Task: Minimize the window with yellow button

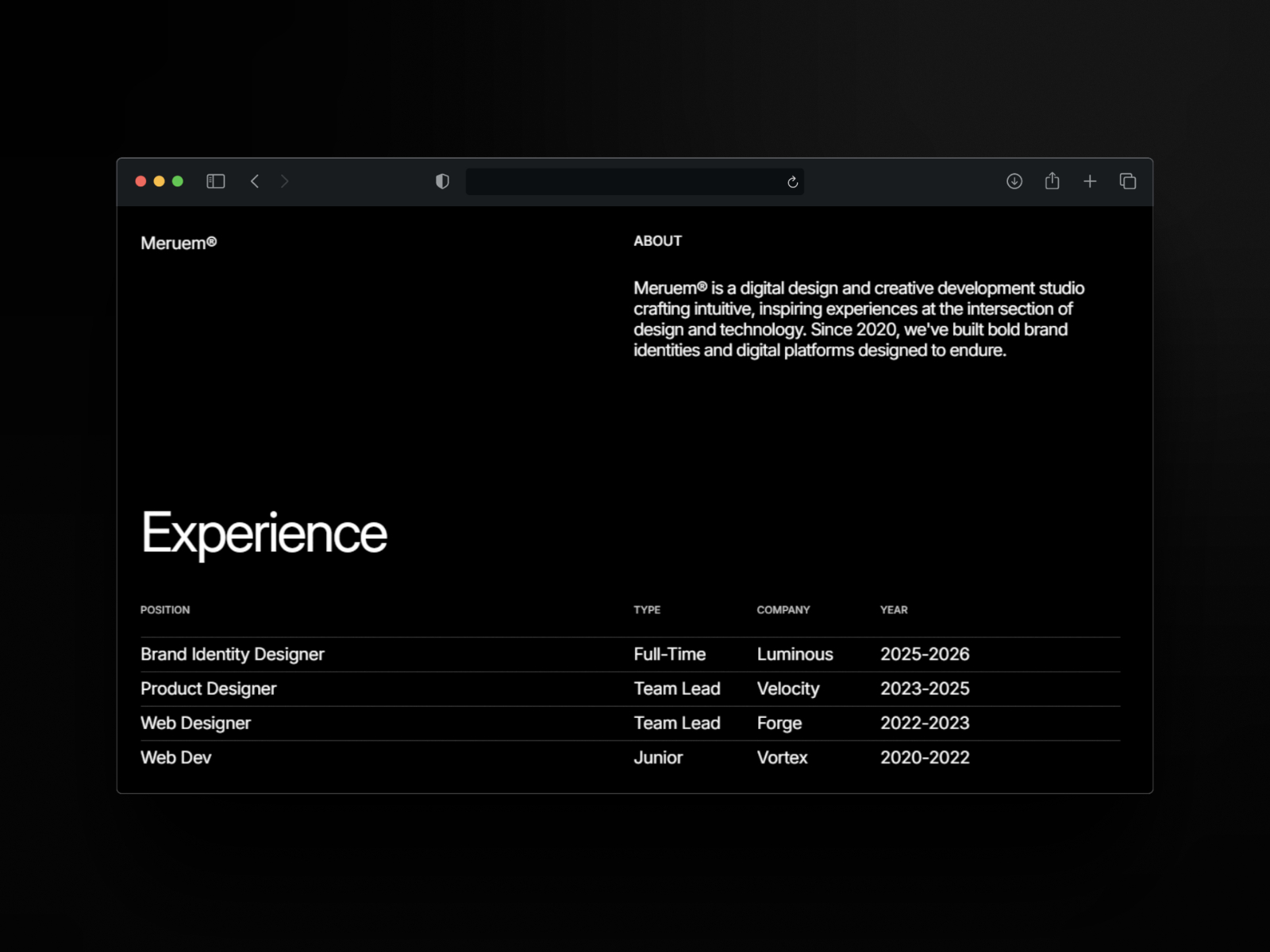Action: pos(159,182)
